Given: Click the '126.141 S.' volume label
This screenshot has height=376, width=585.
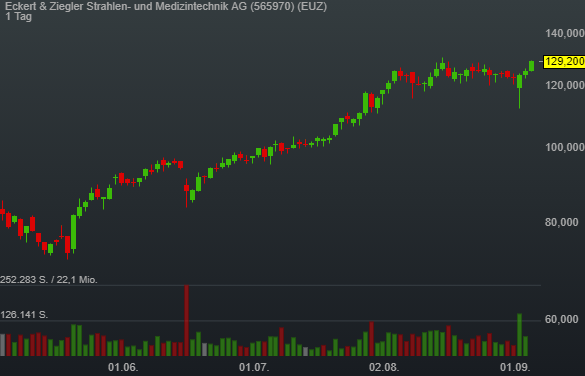Looking at the screenshot, I should [x=24, y=315].
